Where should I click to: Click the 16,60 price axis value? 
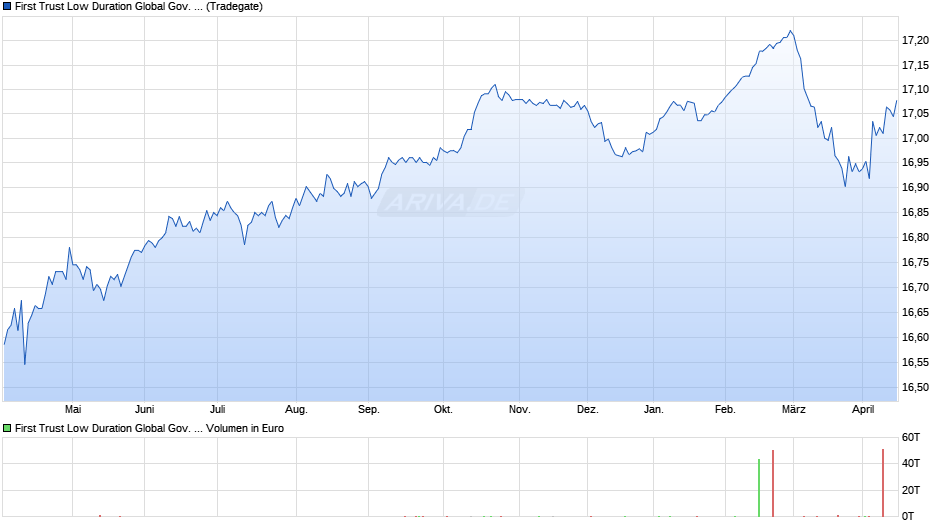point(915,337)
